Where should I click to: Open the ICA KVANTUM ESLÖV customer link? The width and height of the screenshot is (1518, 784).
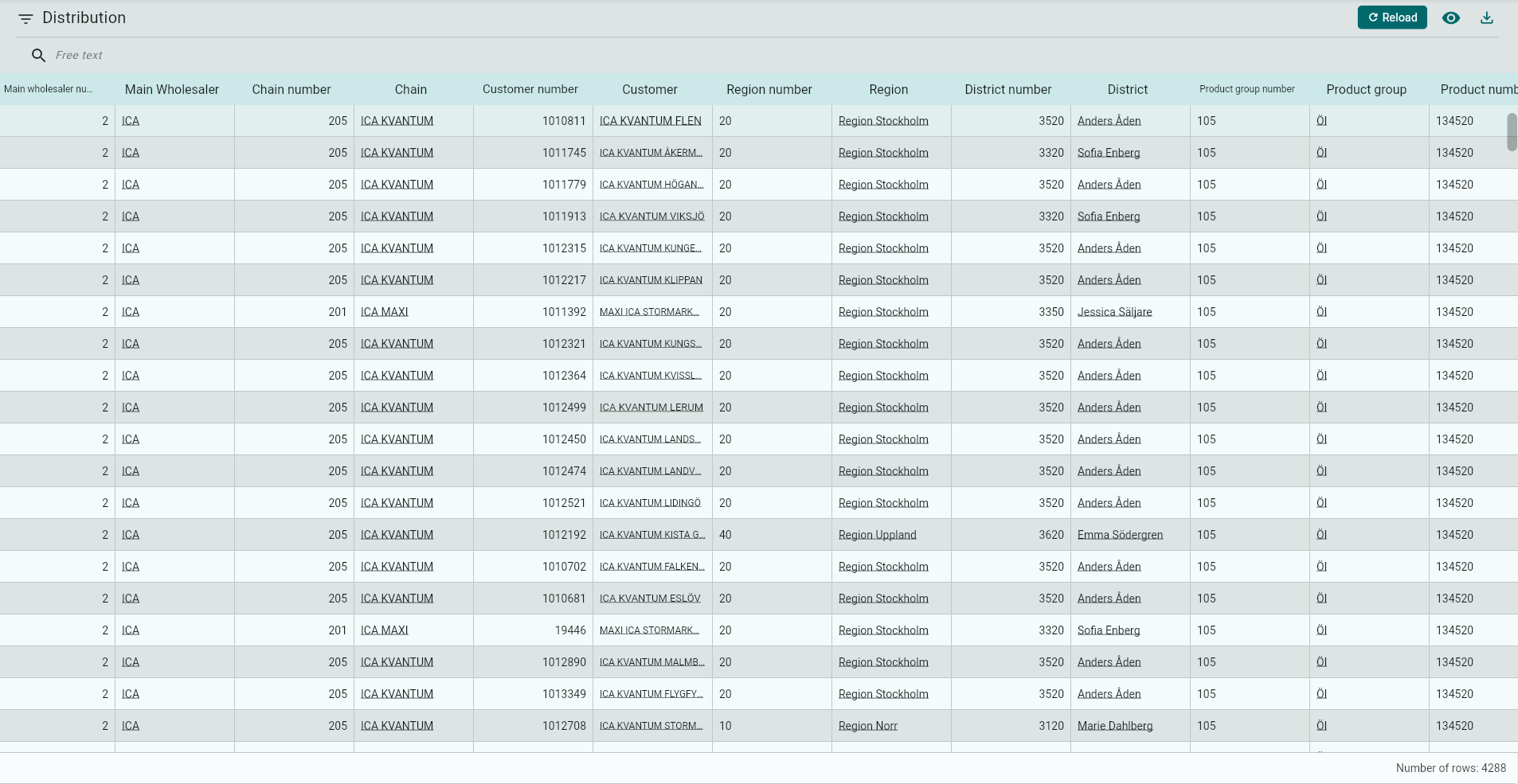(x=650, y=599)
